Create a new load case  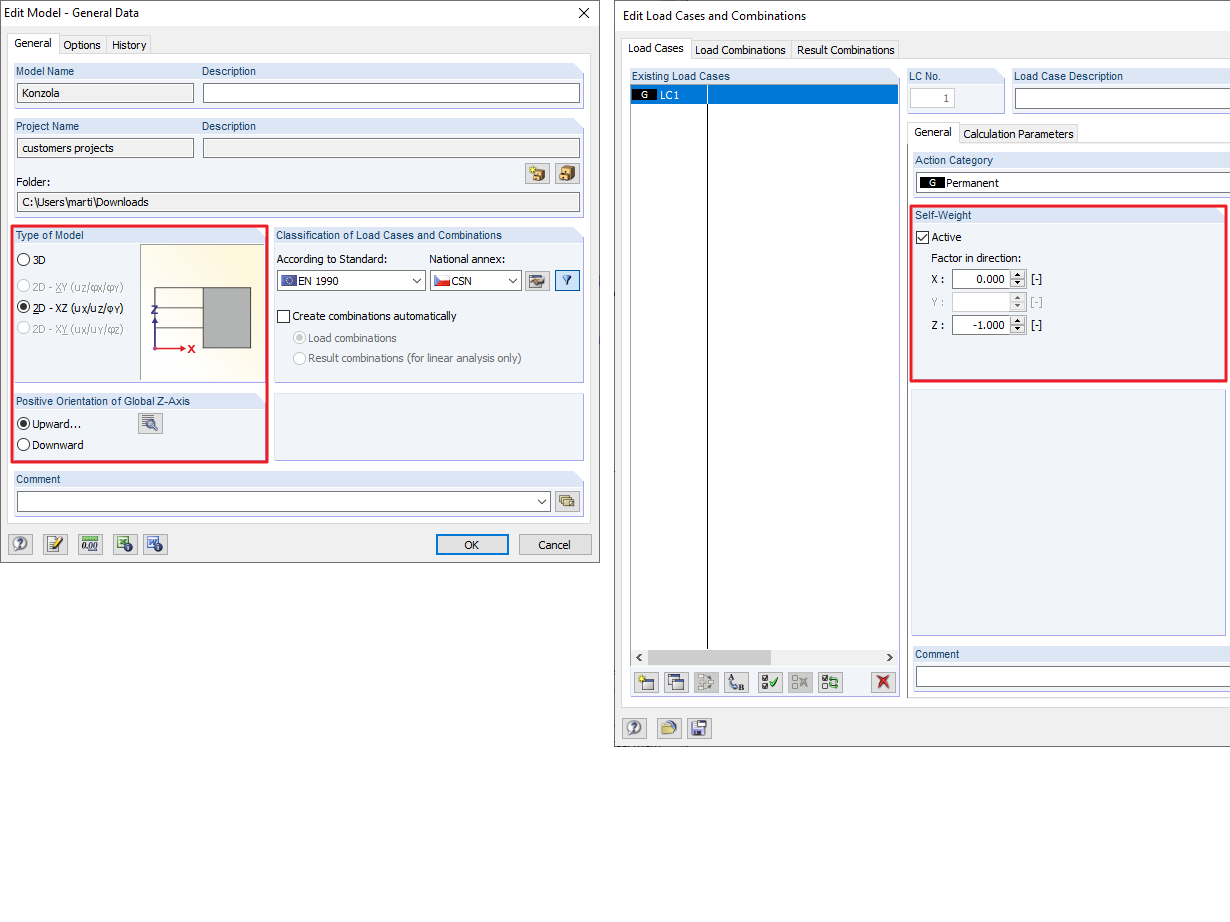tap(646, 682)
